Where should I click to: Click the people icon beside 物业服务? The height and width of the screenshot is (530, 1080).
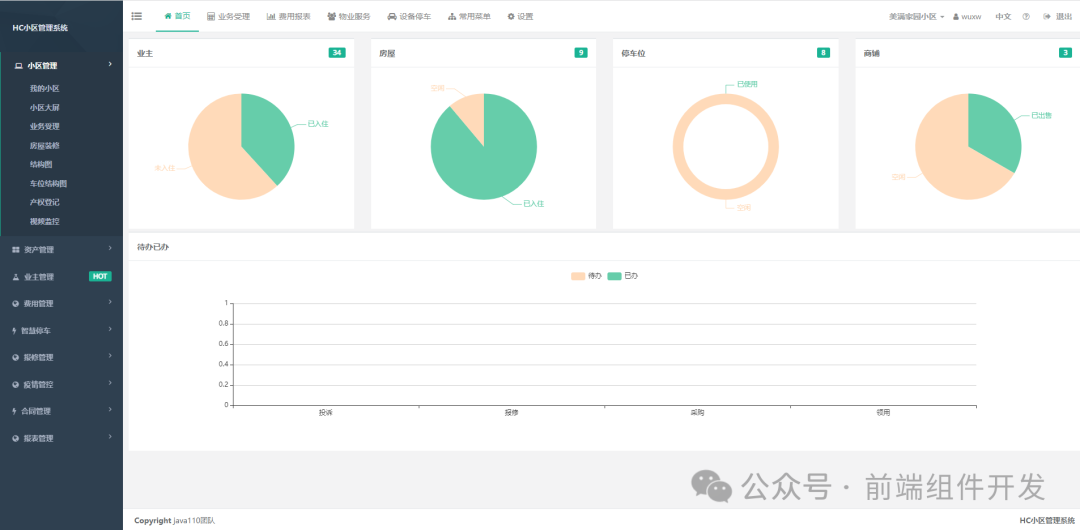(331, 17)
